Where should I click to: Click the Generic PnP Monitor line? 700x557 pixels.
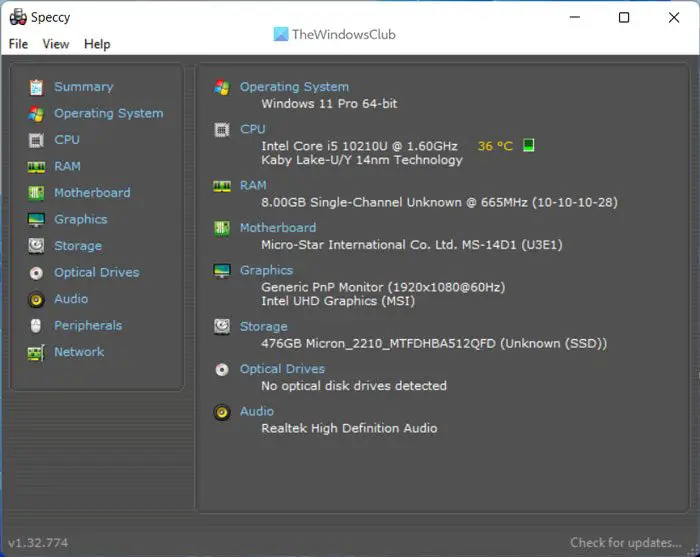click(383, 287)
